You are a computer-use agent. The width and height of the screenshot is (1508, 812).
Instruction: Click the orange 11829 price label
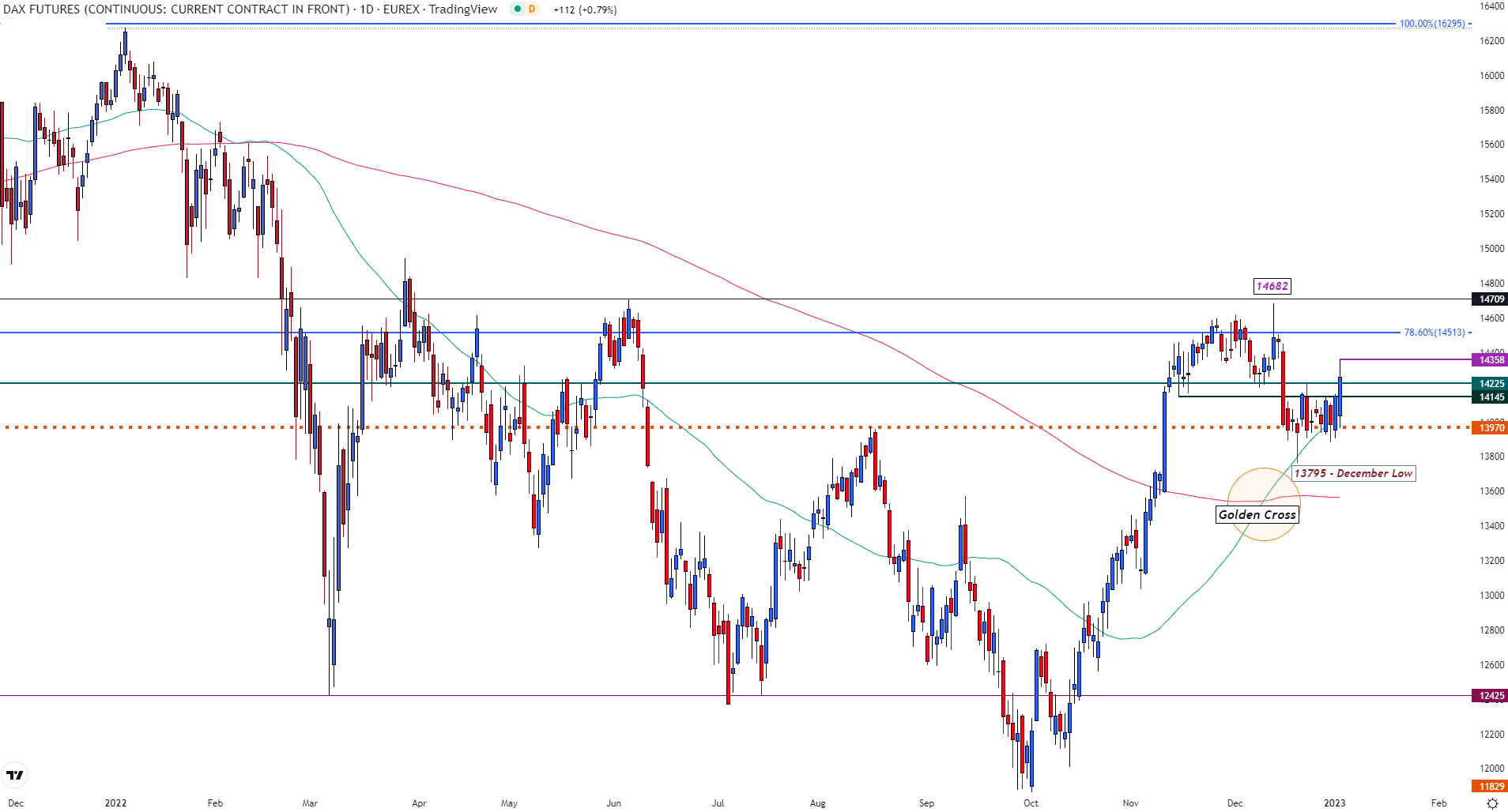[1491, 787]
